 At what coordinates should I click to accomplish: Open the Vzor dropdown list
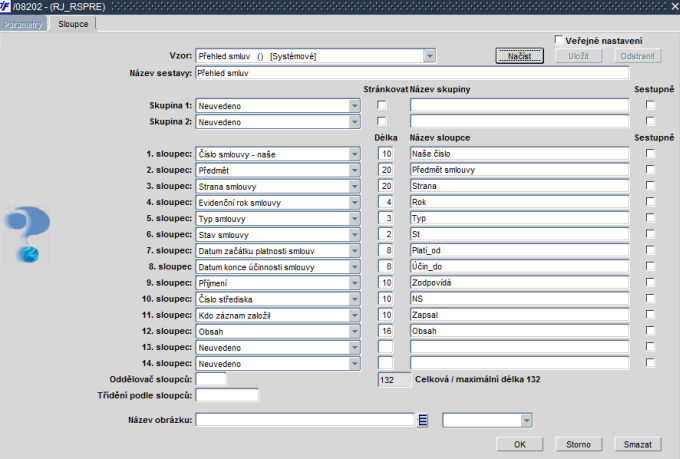tap(429, 56)
